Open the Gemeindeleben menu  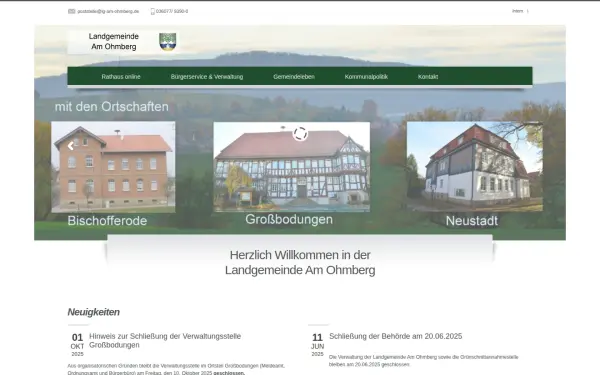[294, 77]
